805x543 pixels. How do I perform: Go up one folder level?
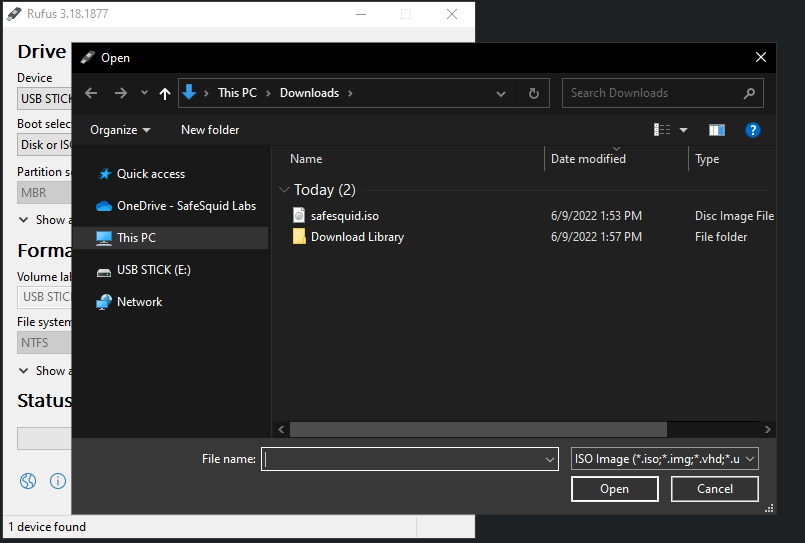[164, 93]
